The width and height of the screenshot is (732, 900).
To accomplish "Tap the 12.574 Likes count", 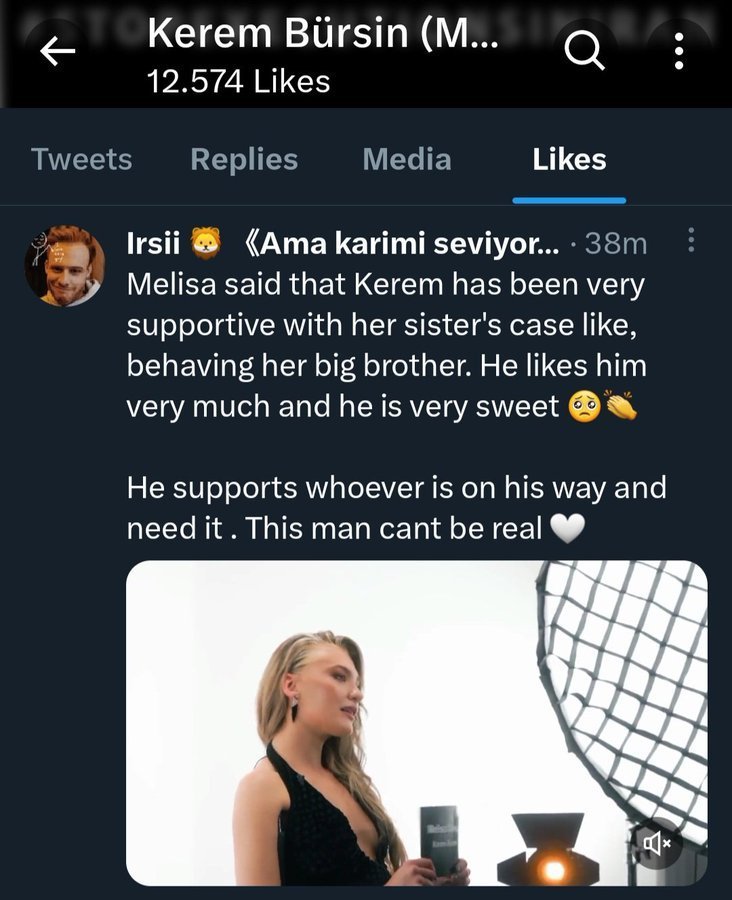I will [x=238, y=82].
